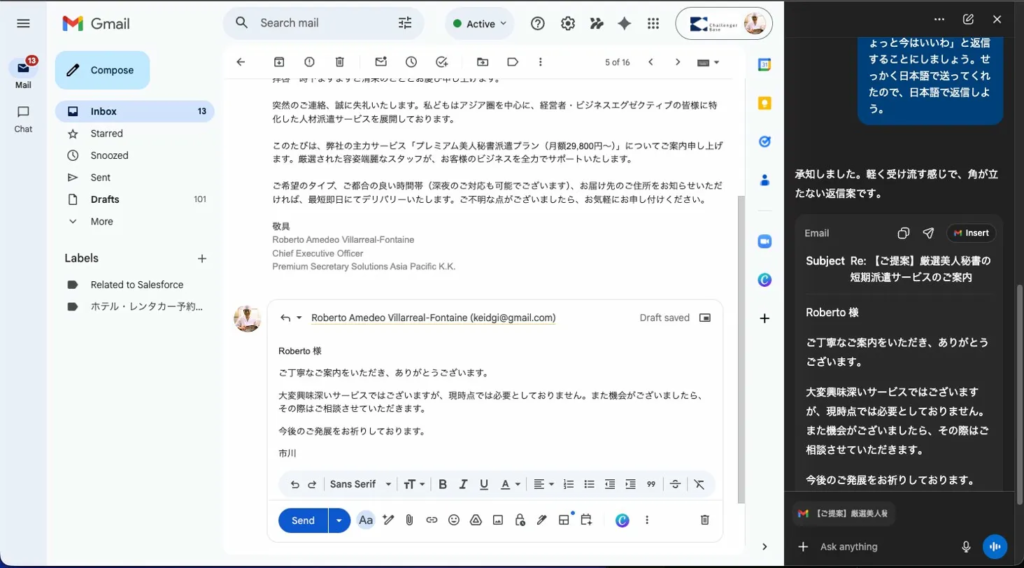The height and width of the screenshot is (568, 1024).
Task: Click the Compose button
Action: tap(102, 70)
